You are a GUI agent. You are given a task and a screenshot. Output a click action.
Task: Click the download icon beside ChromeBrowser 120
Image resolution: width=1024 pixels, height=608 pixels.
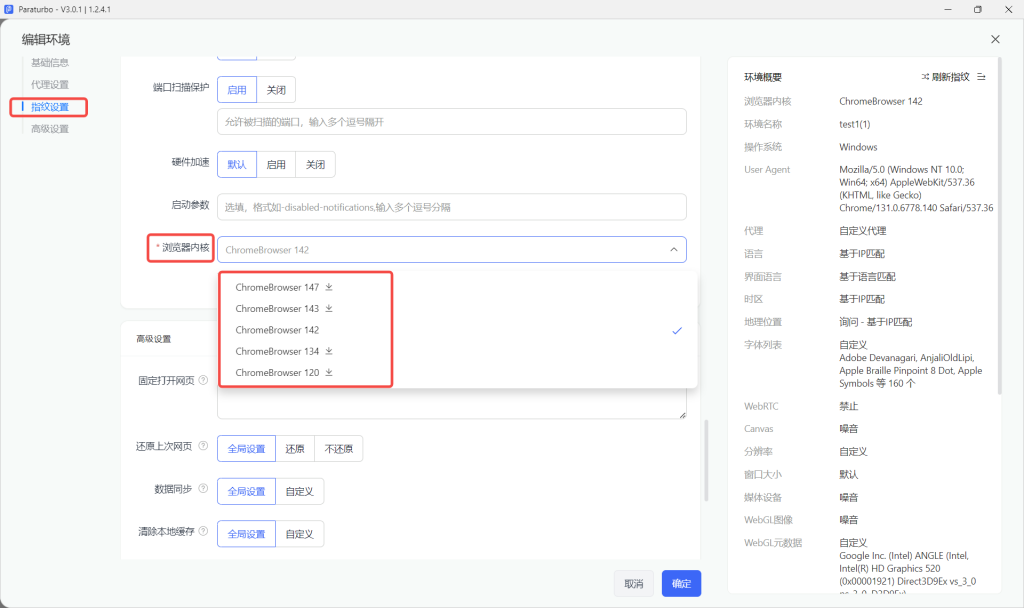point(329,372)
